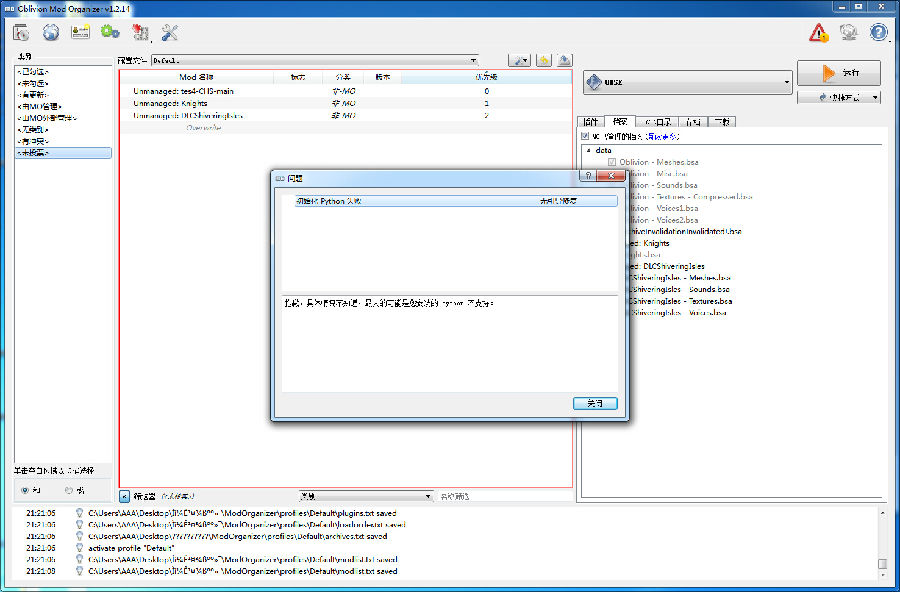This screenshot has height=592, width=900.
Task: Click the restore backup yellow arrow icon
Action: [544, 60]
